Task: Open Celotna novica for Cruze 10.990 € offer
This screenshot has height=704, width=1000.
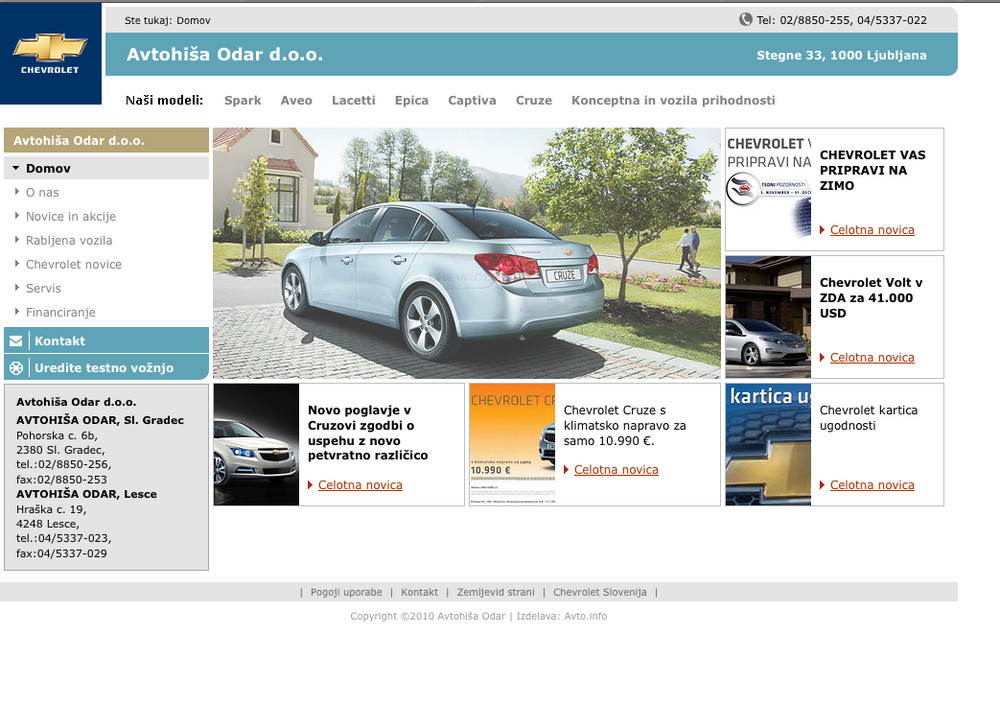Action: pyautogui.click(x=616, y=470)
